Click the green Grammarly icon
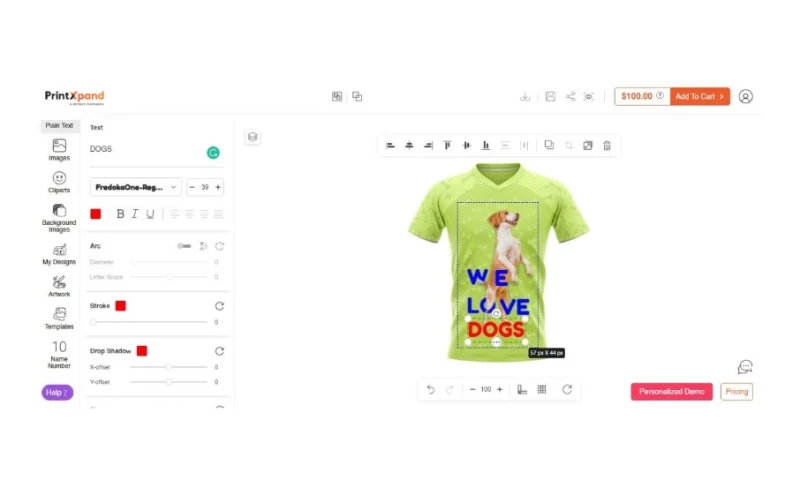 pos(213,153)
